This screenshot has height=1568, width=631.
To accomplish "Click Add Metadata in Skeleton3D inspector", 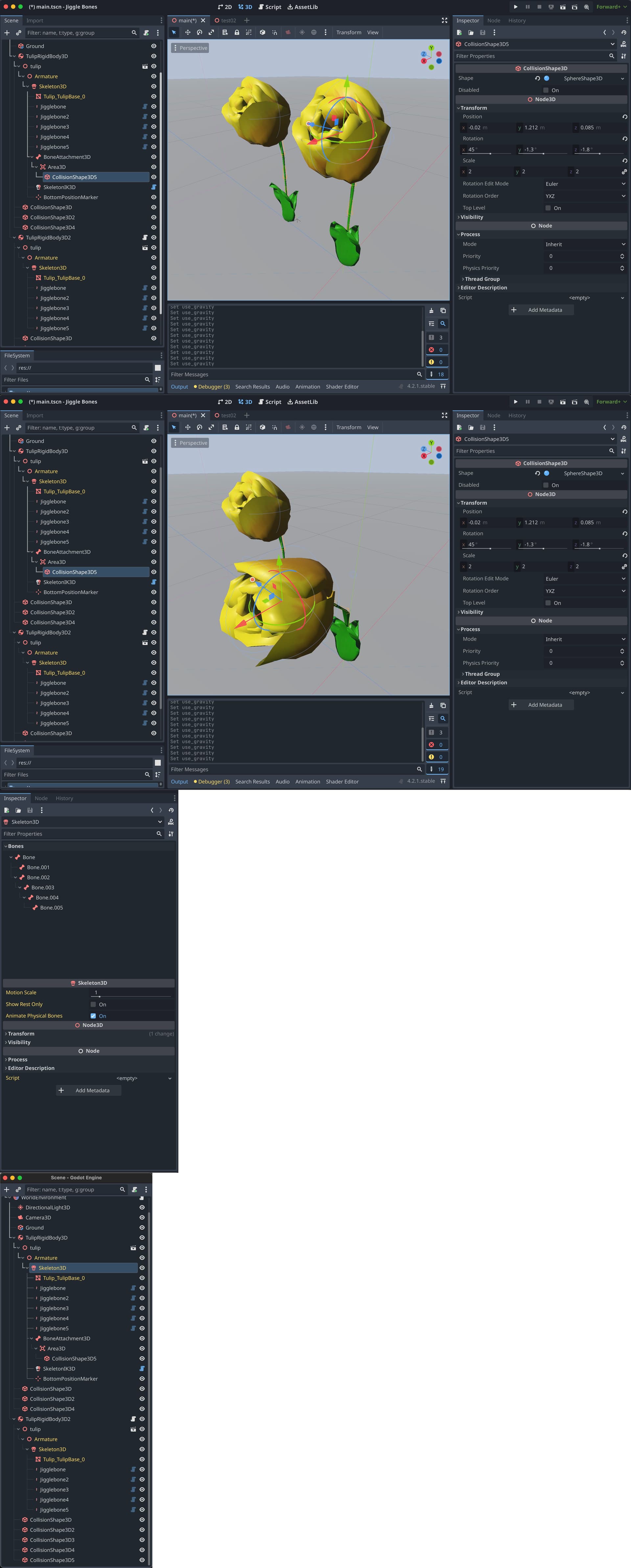I will 88,1090.
